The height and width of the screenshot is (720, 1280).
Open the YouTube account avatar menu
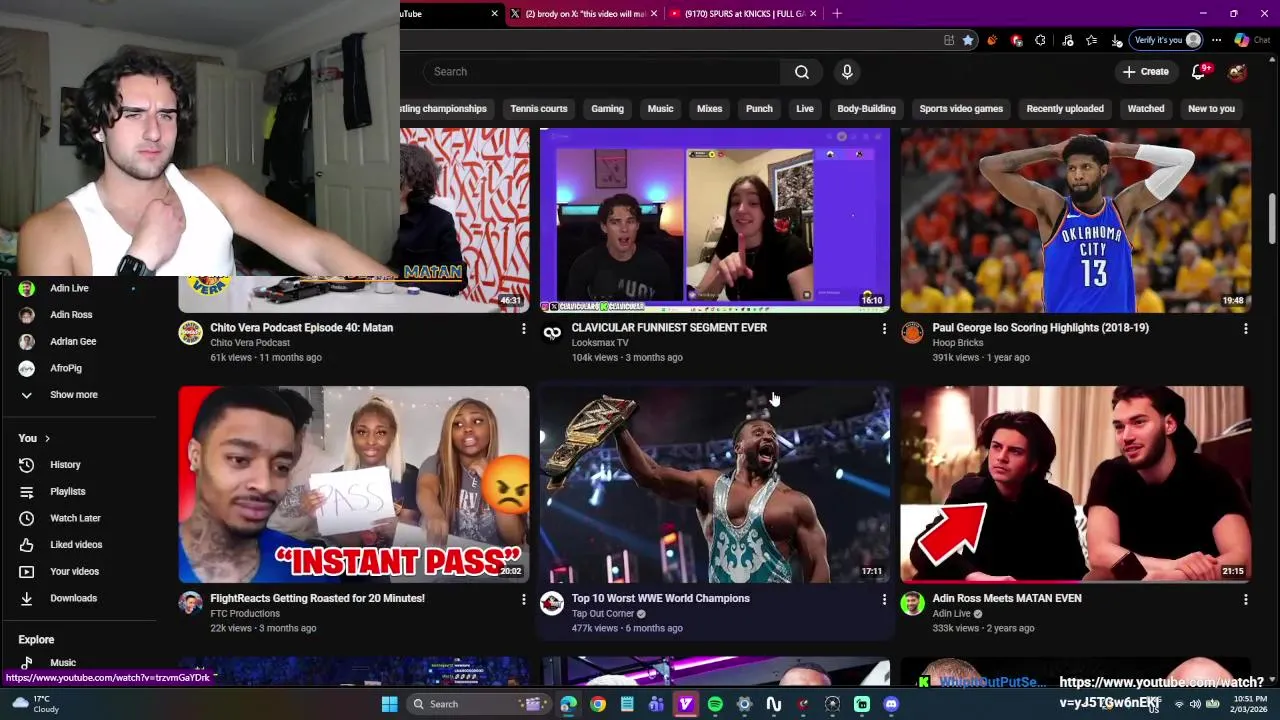pos(1237,72)
